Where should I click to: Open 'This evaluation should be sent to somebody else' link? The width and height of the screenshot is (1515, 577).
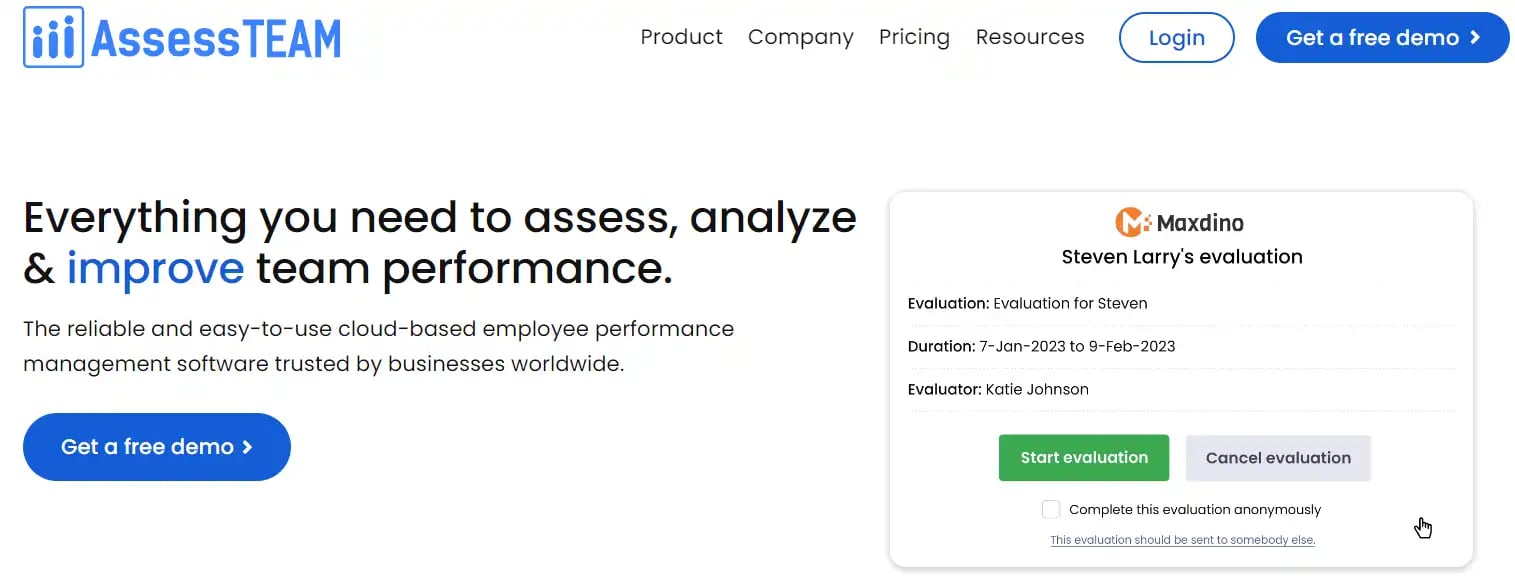1182,540
